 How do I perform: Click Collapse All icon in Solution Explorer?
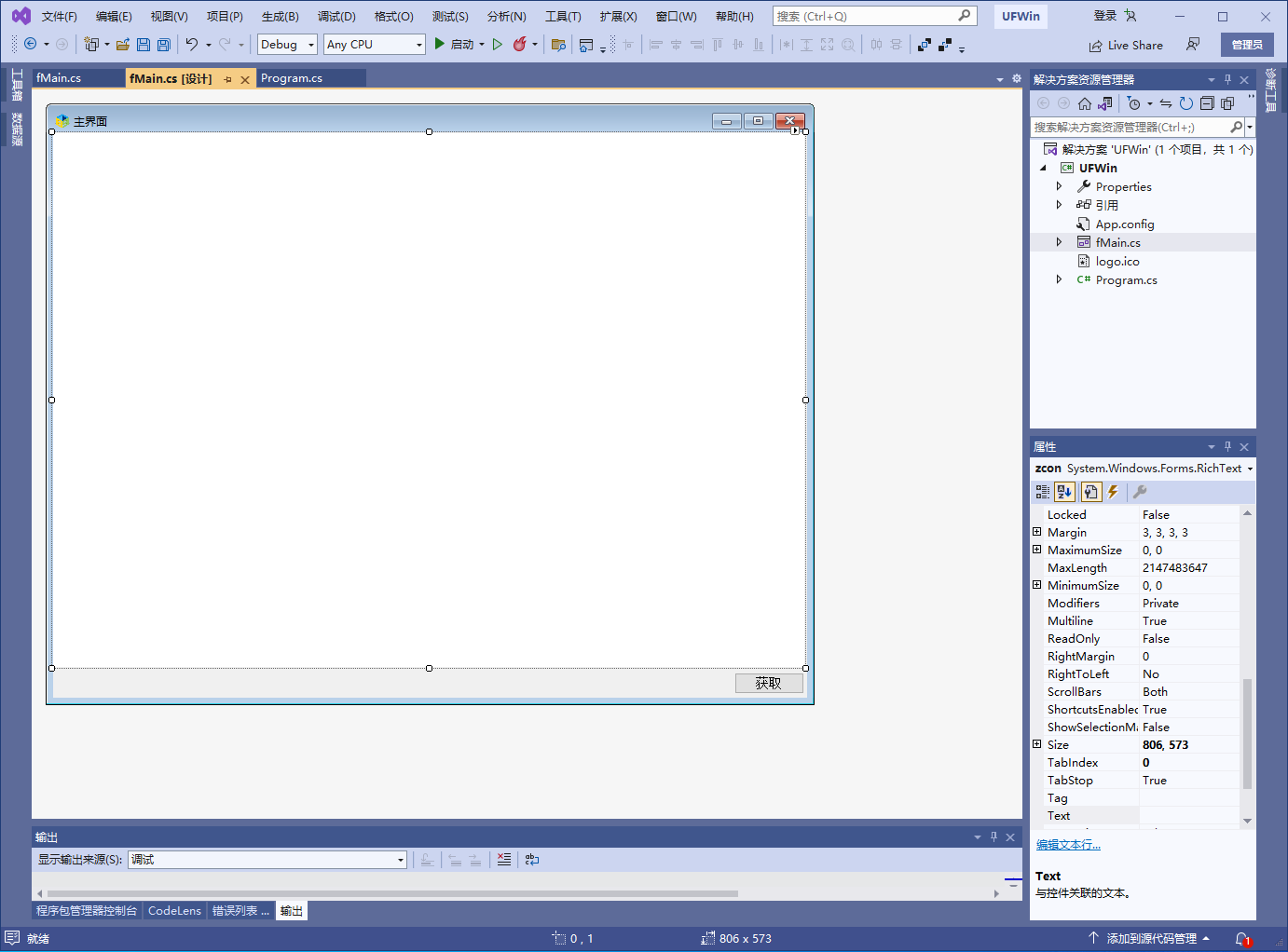pos(1207,103)
